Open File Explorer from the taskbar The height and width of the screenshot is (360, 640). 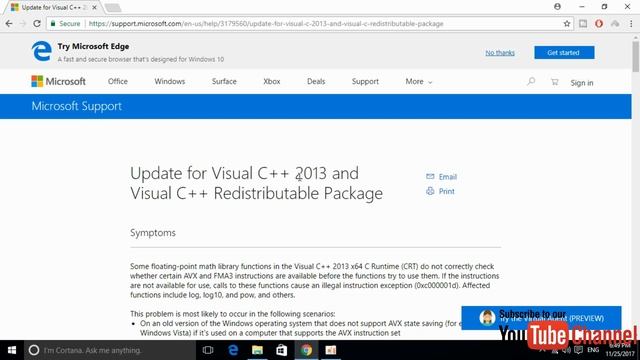[257, 350]
